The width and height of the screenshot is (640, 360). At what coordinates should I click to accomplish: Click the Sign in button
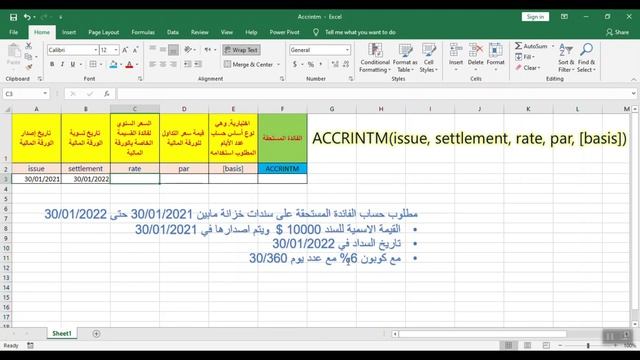pyautogui.click(x=535, y=17)
